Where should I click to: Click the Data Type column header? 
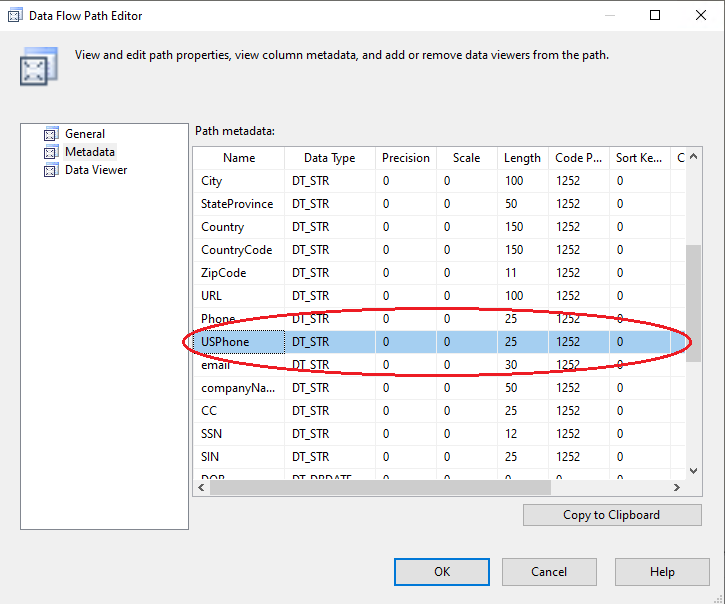point(329,158)
